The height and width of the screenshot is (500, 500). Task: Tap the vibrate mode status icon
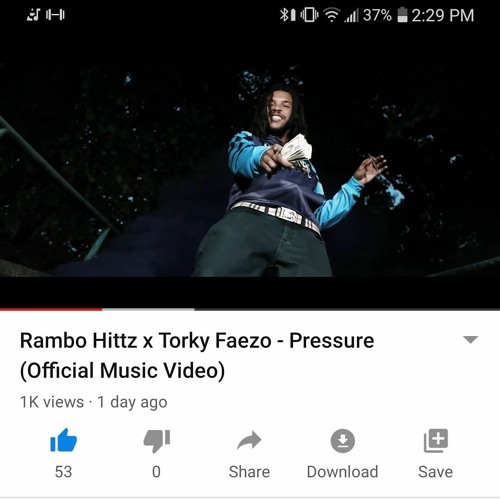click(309, 15)
